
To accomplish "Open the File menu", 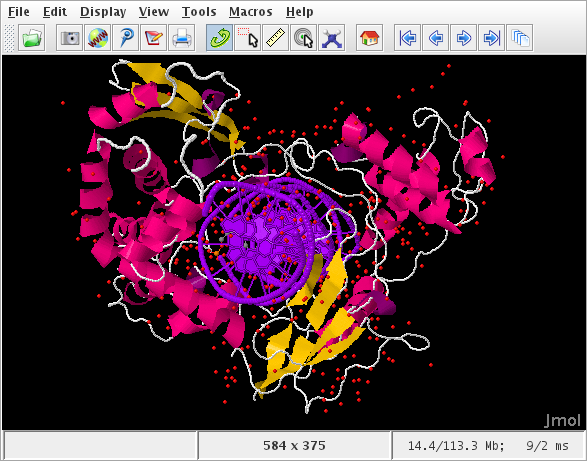I will pos(19,12).
